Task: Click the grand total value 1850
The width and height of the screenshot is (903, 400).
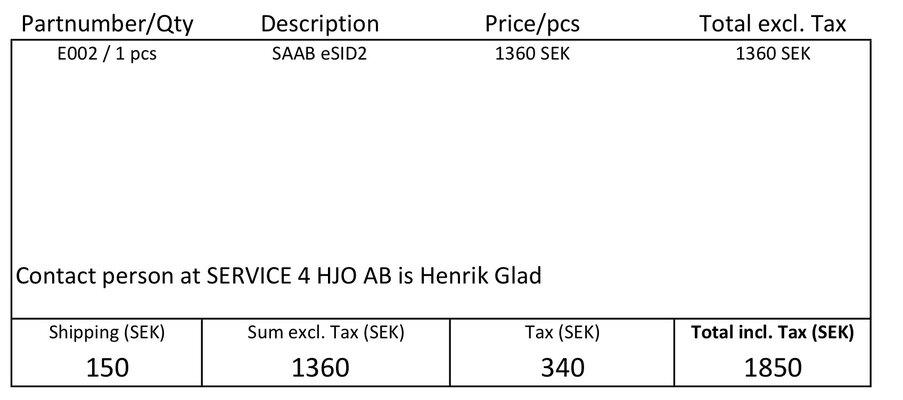Action: coord(773,368)
